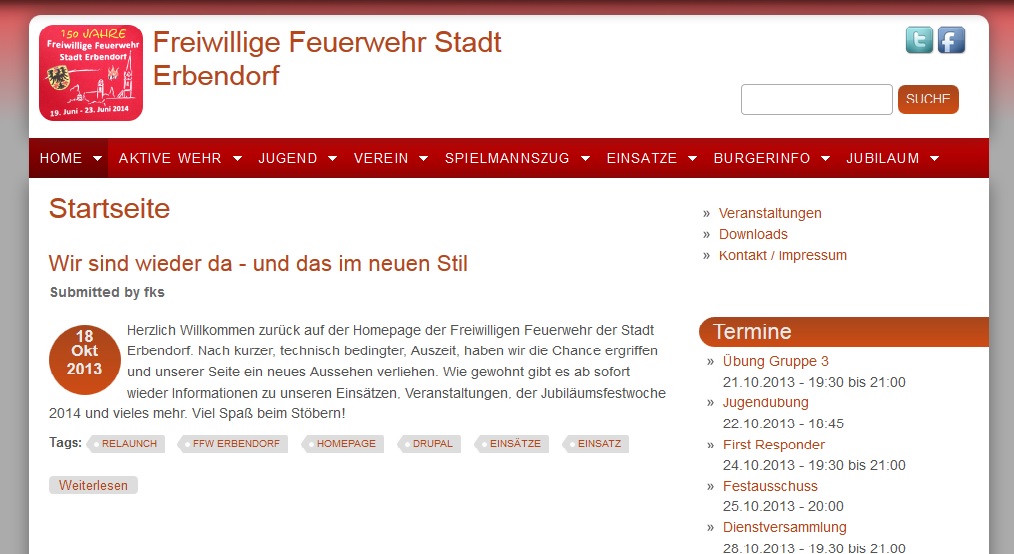Click the site title Freiwillige Feuerwehr Stadt Erbendorf
This screenshot has height=554, width=1014.
pos(327,59)
